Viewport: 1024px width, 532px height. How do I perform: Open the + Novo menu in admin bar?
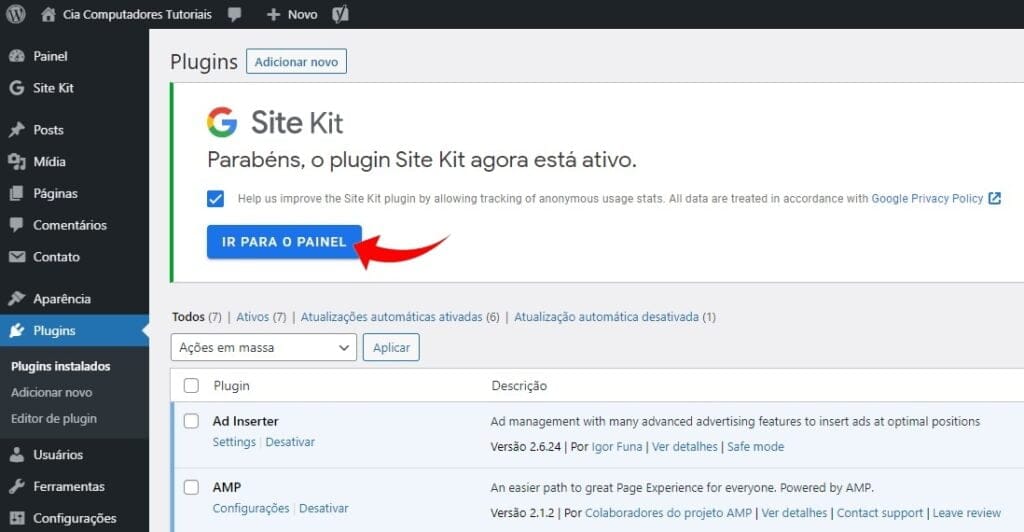coord(292,15)
